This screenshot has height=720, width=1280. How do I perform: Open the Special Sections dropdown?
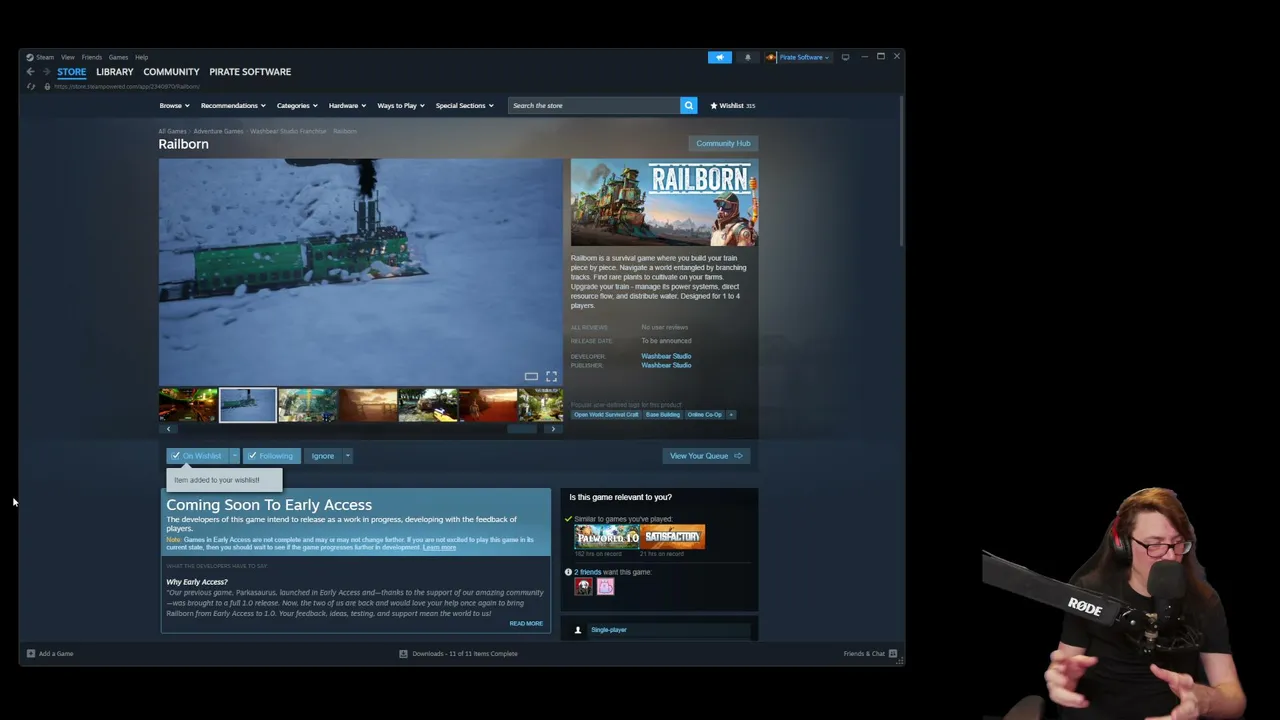[x=464, y=105]
